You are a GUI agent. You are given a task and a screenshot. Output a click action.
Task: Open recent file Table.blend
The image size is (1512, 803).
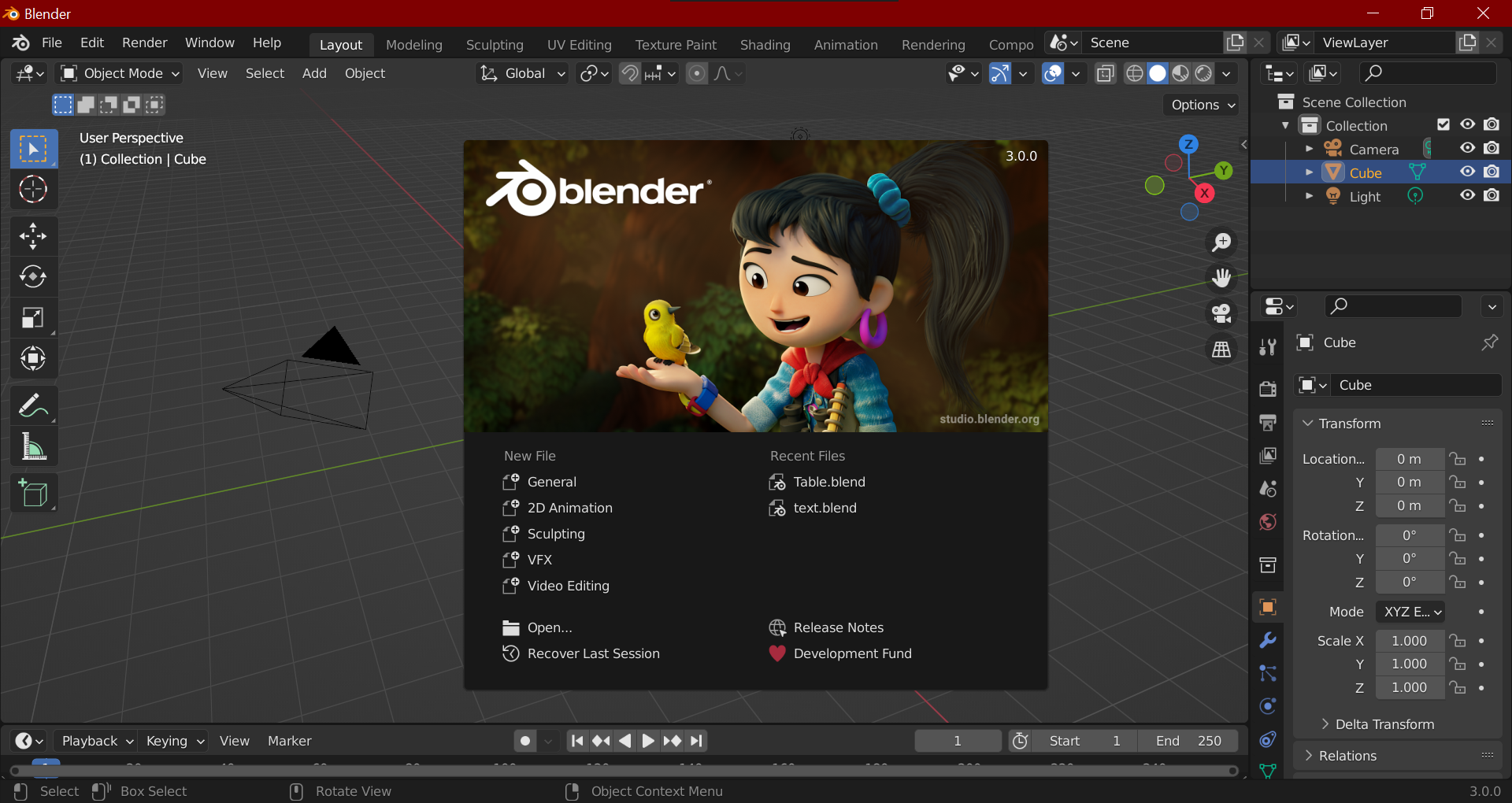[x=817, y=482]
